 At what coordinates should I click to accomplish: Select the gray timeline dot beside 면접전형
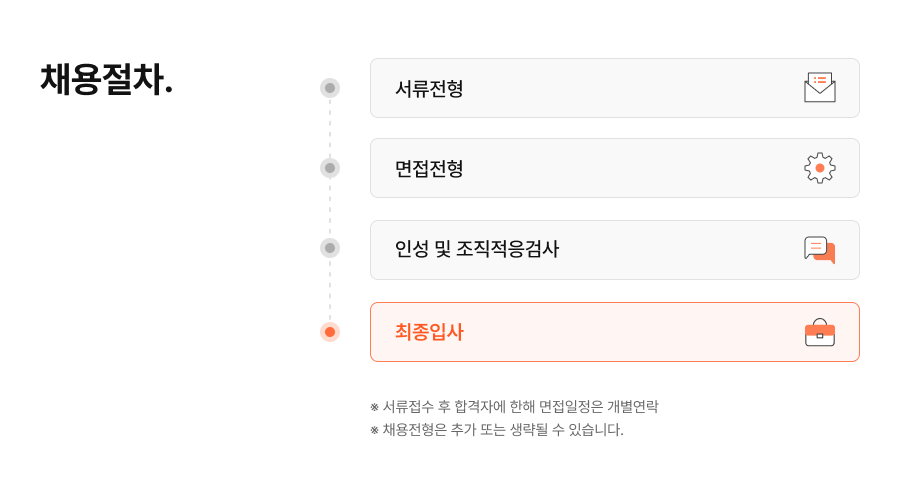pyautogui.click(x=330, y=168)
